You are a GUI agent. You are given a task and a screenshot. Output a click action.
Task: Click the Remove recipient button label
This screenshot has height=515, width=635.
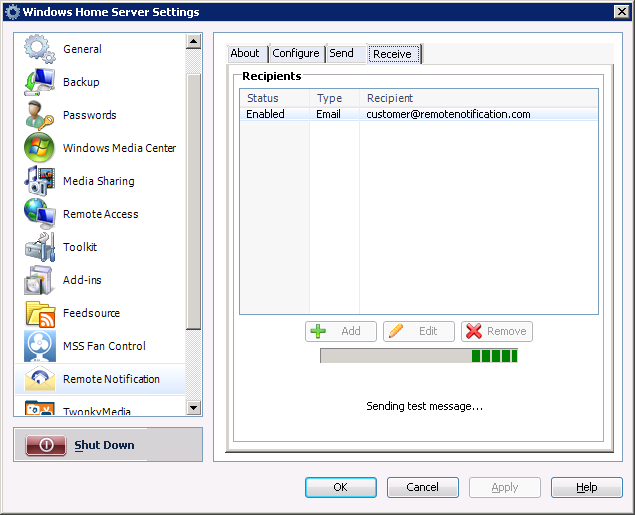[x=507, y=331]
